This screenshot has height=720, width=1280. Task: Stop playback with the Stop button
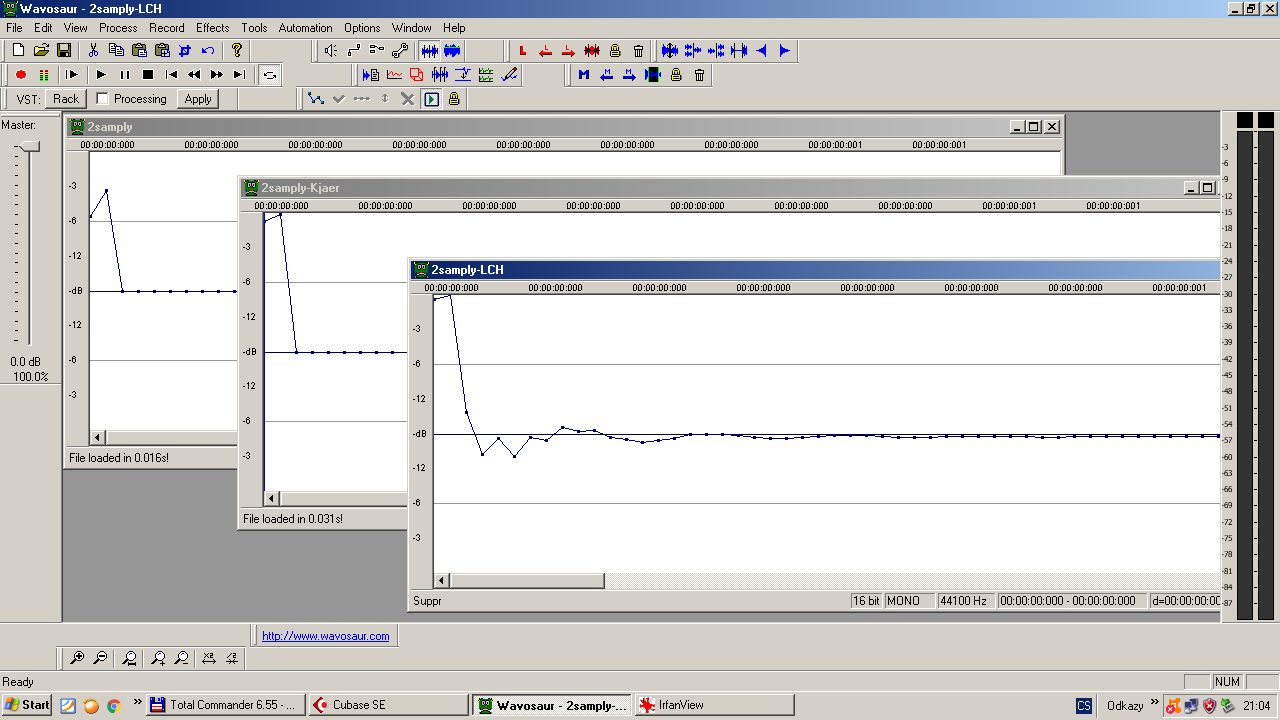coord(148,75)
